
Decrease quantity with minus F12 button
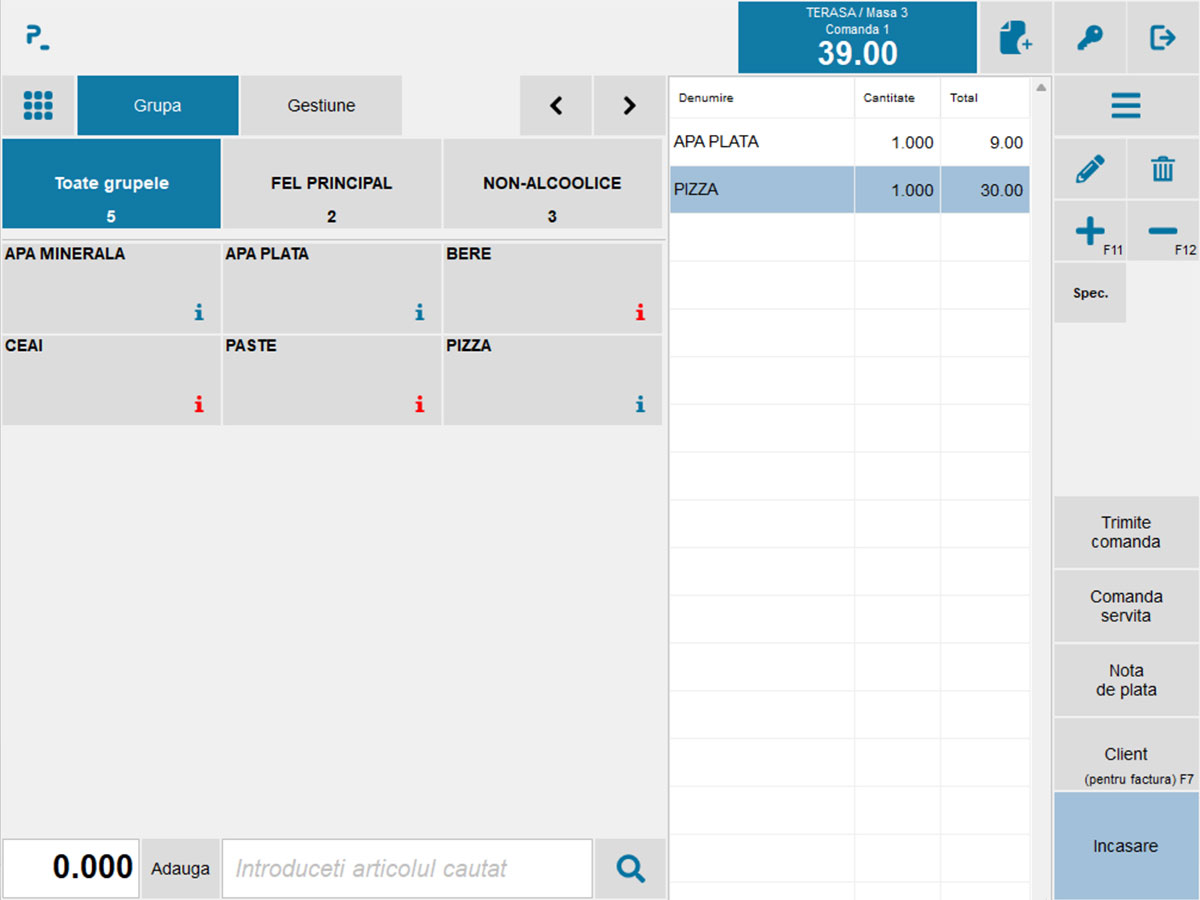click(x=1163, y=231)
